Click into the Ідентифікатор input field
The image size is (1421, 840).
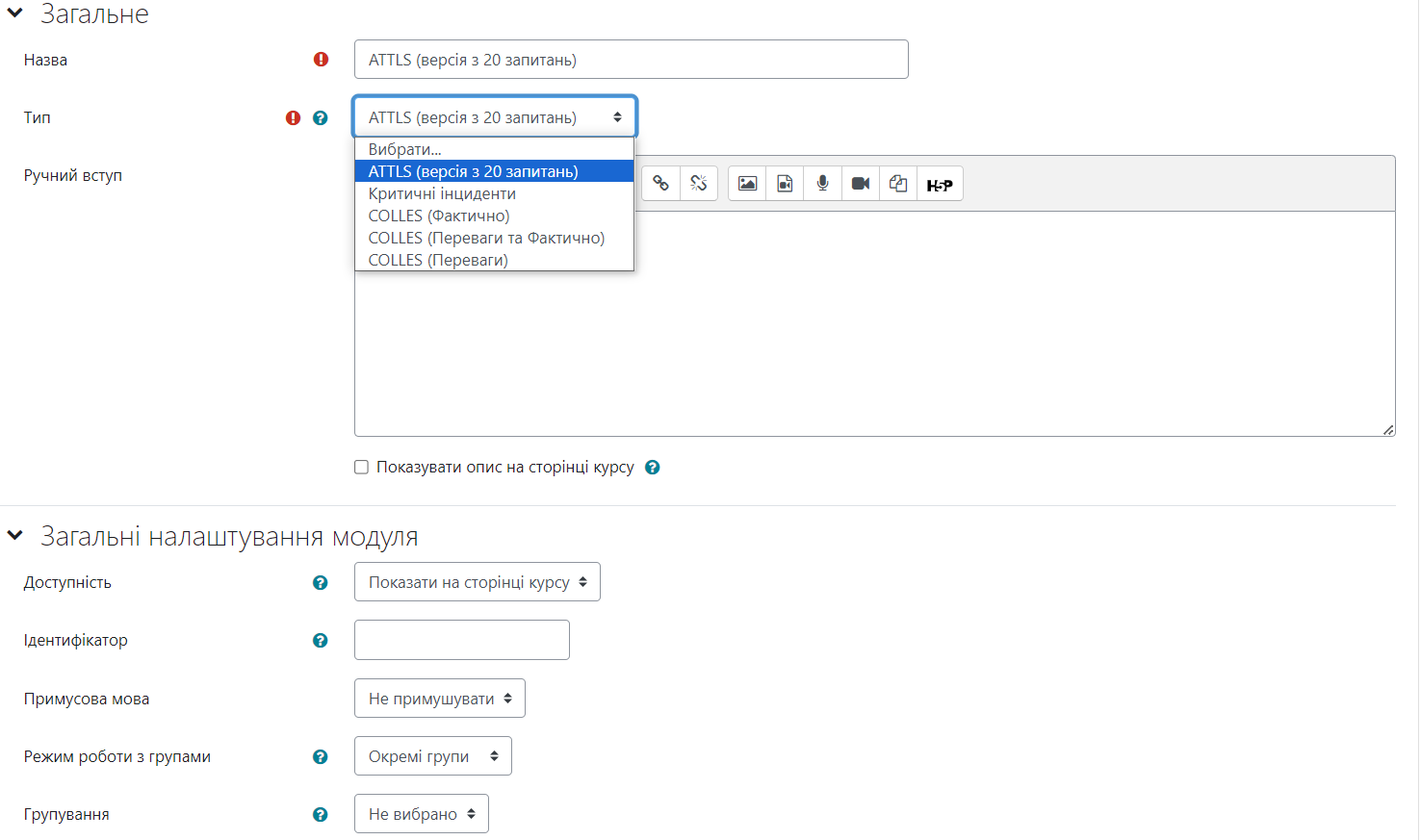coord(462,640)
